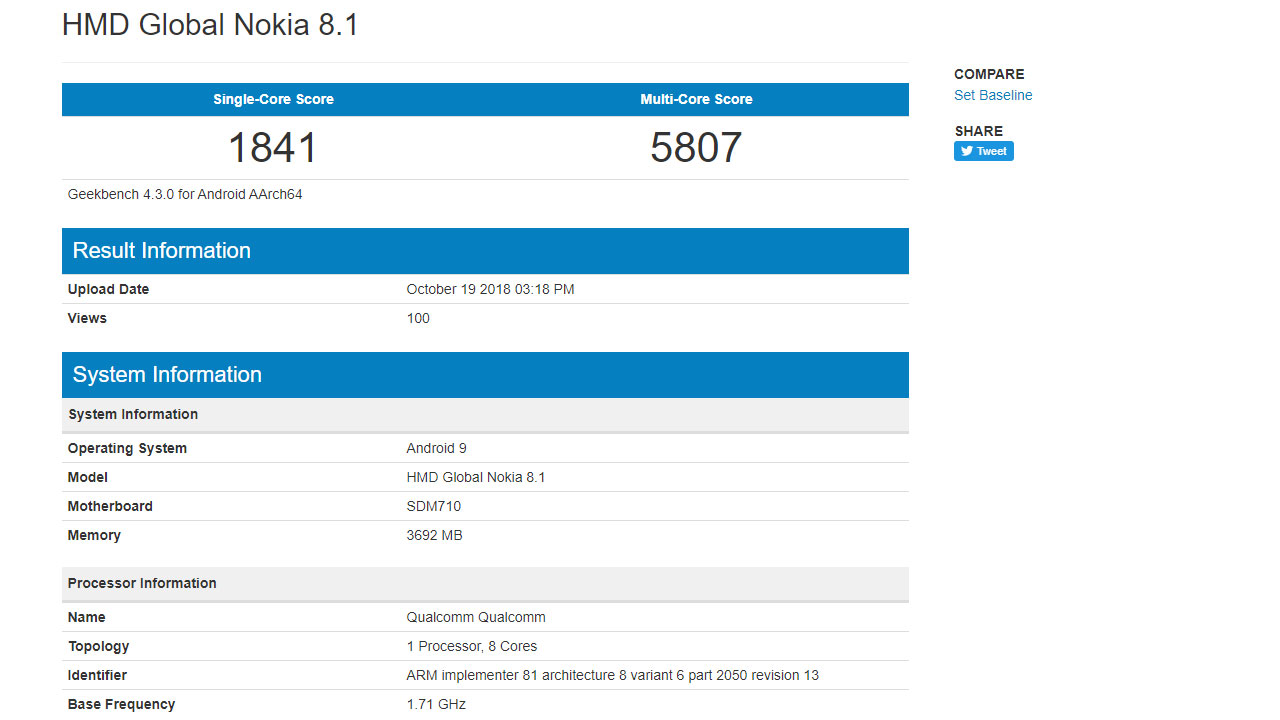Click the Set Baseline link
Viewport: 1280px width, 720px height.
tap(993, 95)
